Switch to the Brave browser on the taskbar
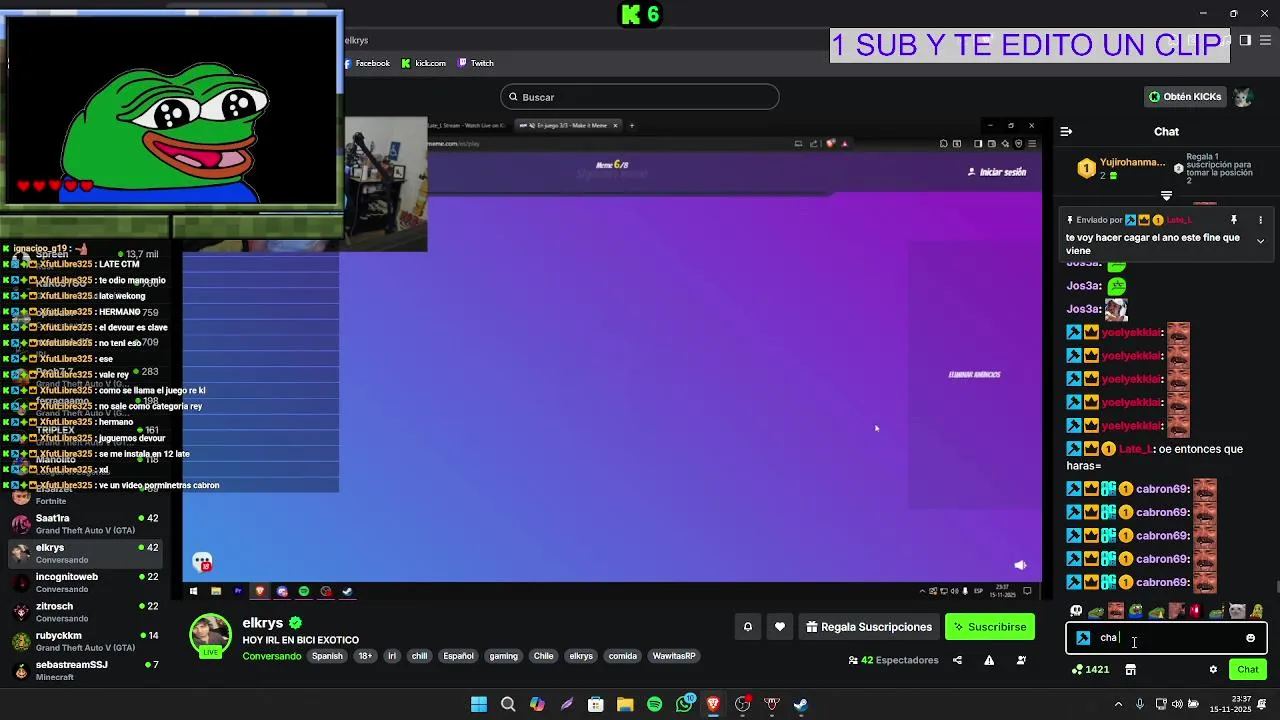 (x=713, y=704)
